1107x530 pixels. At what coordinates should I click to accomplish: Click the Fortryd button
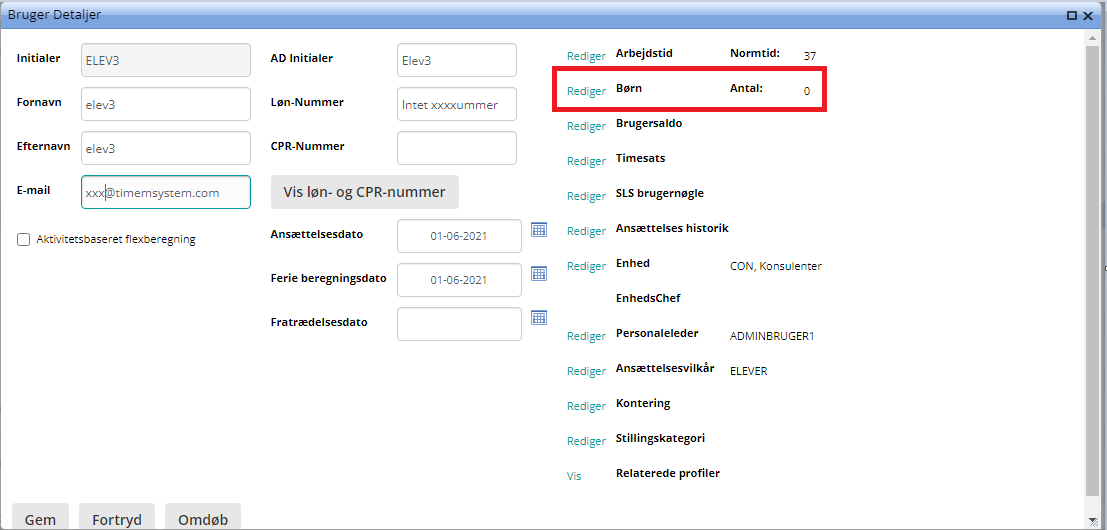(117, 518)
